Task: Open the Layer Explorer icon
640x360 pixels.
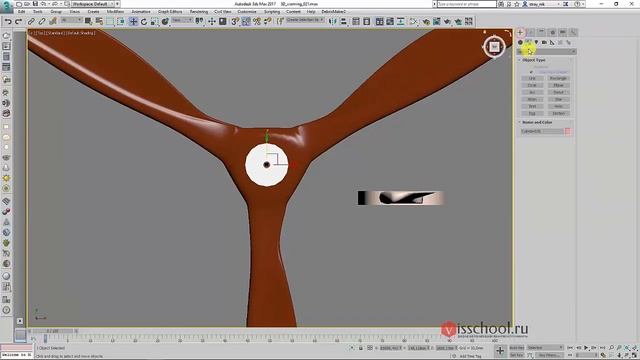Action: (x=367, y=21)
